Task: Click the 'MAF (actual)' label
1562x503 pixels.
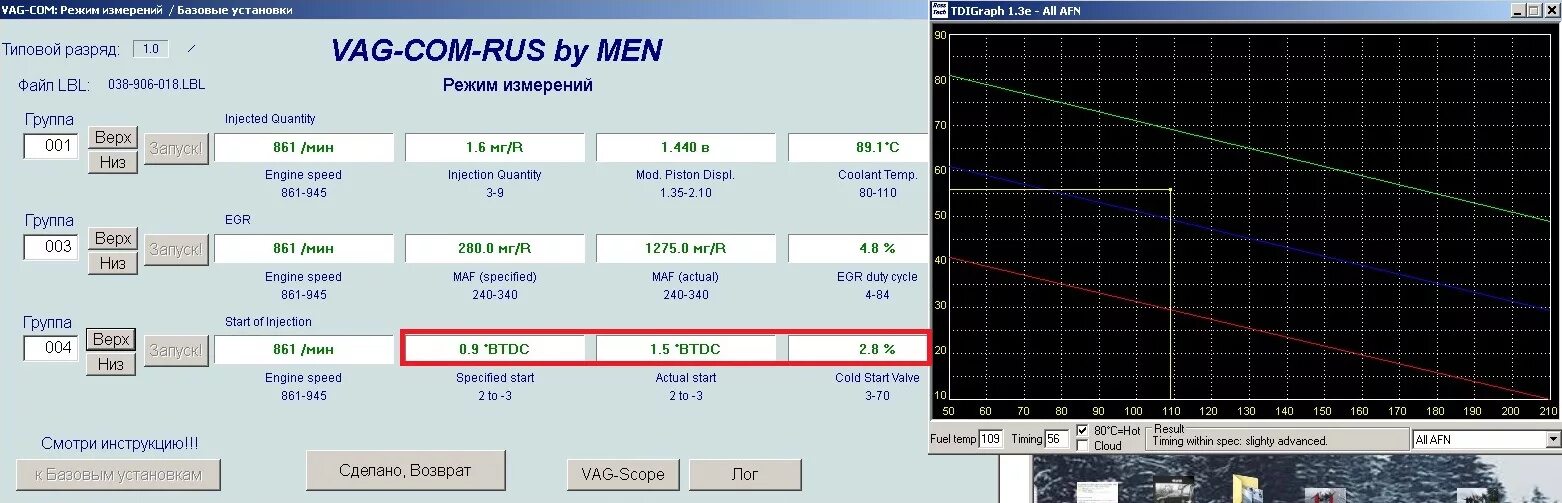Action: coord(685,277)
